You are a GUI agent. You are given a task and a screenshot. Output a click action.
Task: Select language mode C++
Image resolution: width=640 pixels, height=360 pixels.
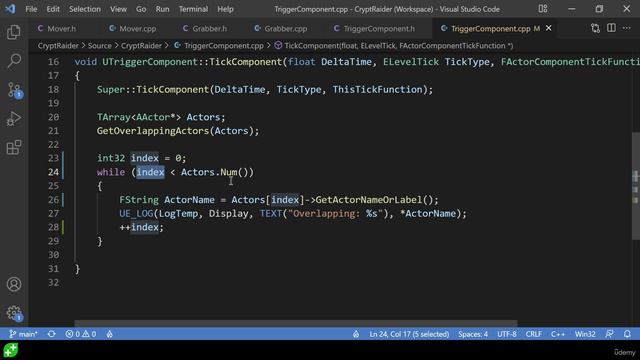558,334
